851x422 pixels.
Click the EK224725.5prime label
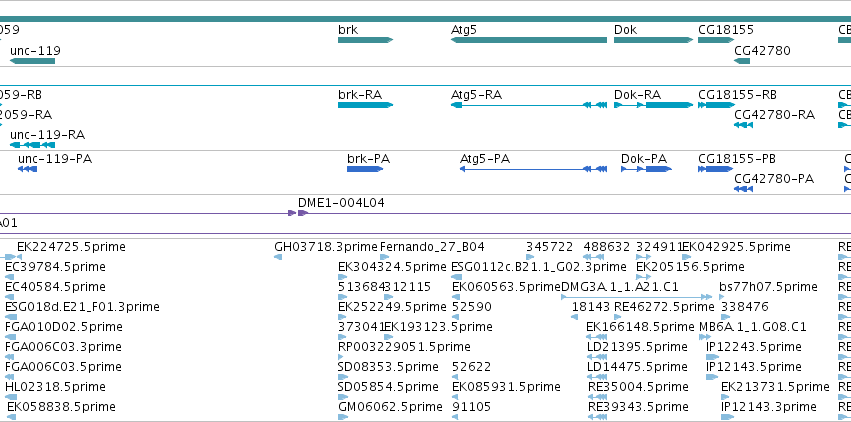coord(71,247)
